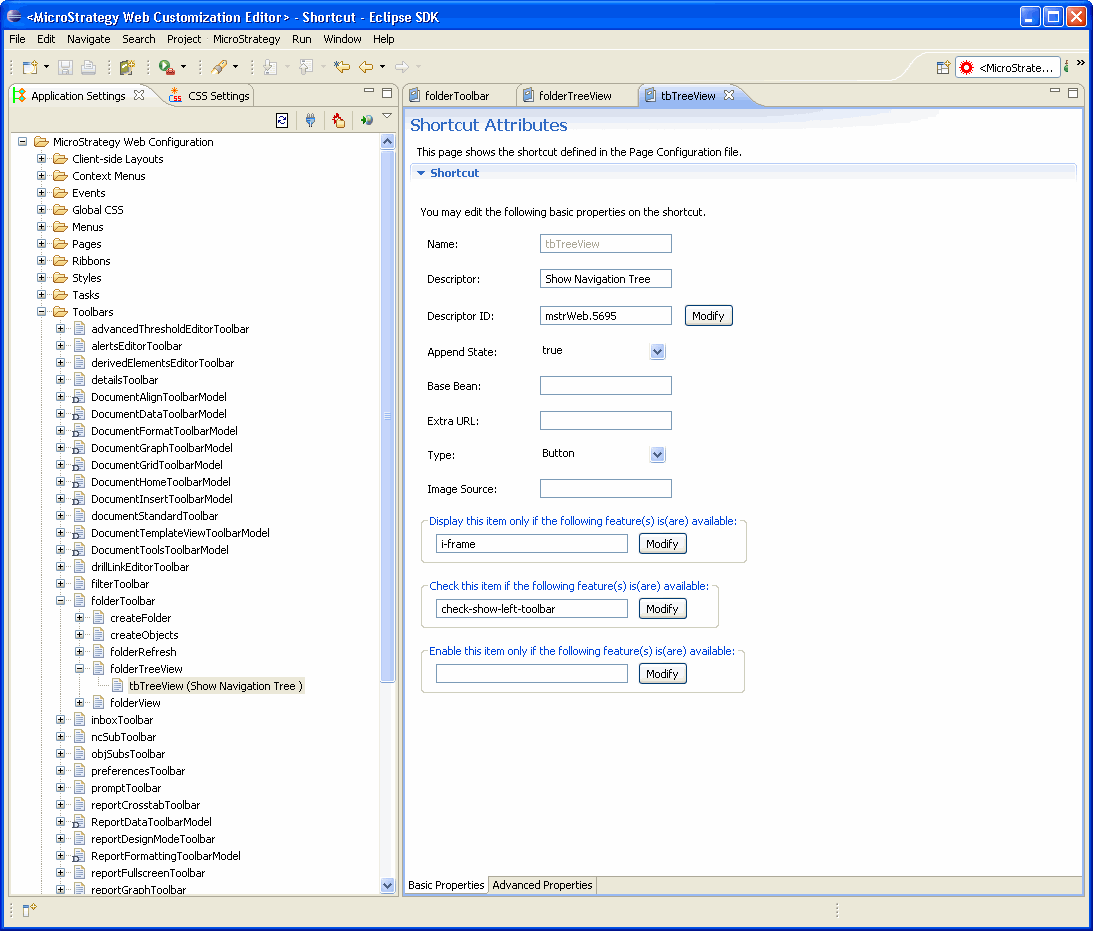Click the flashlight Search toolbar icon
The image size is (1093, 931).
[x=219, y=67]
